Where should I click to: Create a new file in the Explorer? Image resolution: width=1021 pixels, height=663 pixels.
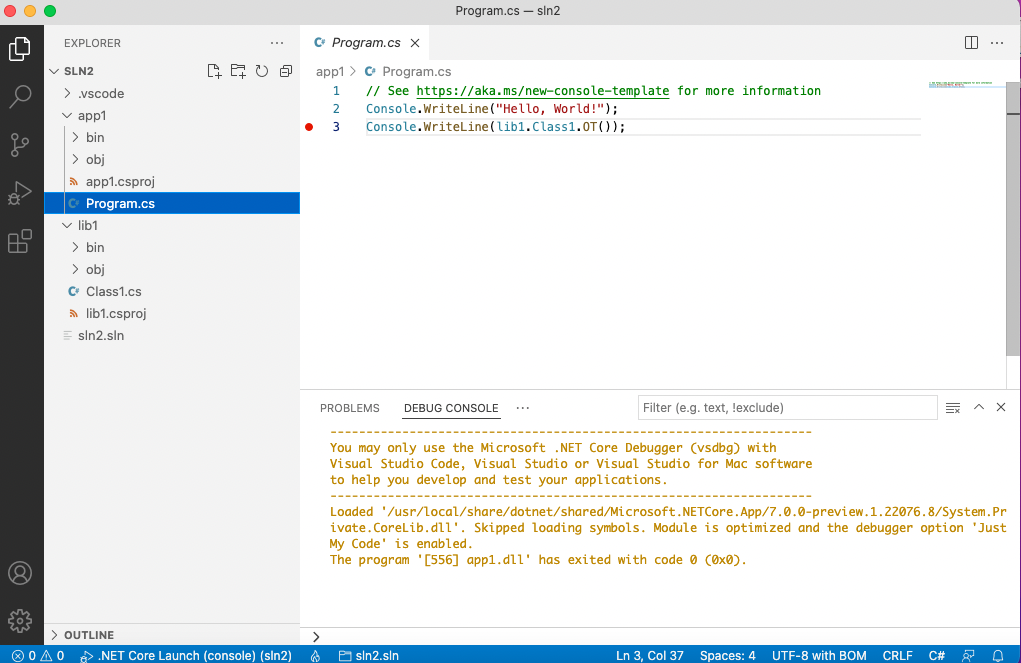[x=213, y=70]
